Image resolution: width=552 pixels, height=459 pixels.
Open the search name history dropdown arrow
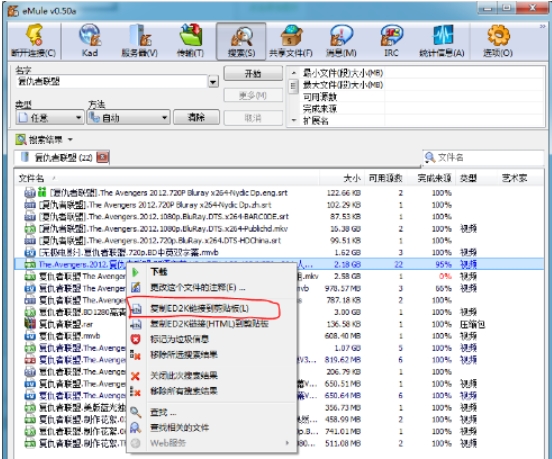tap(213, 82)
